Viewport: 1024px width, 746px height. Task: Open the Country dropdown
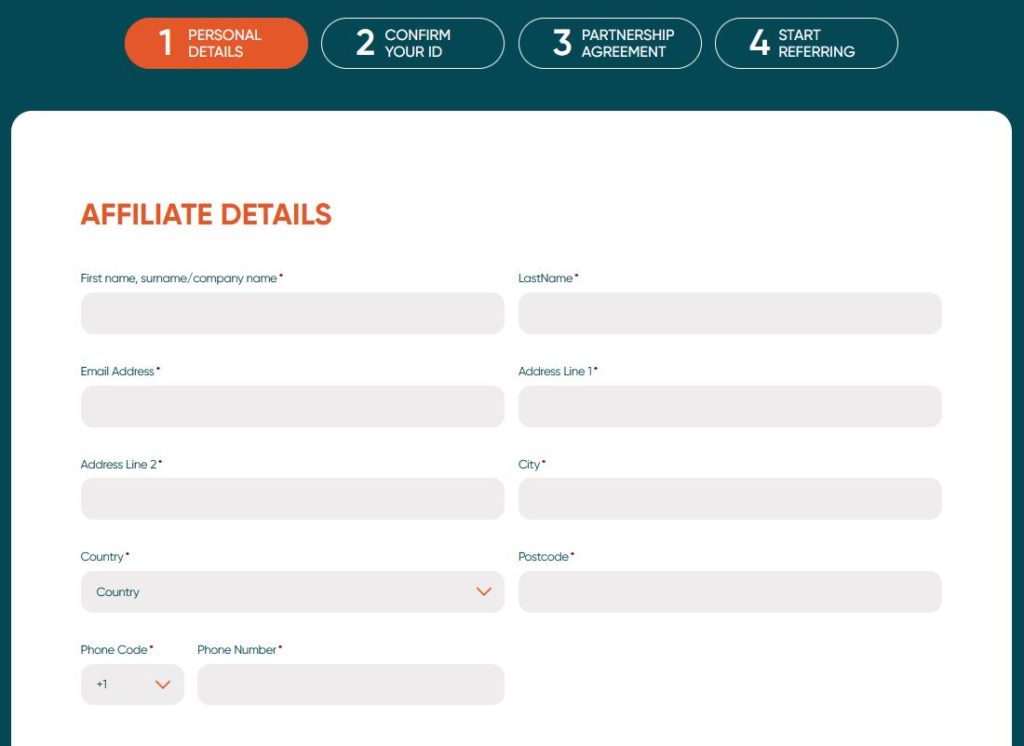pos(293,592)
